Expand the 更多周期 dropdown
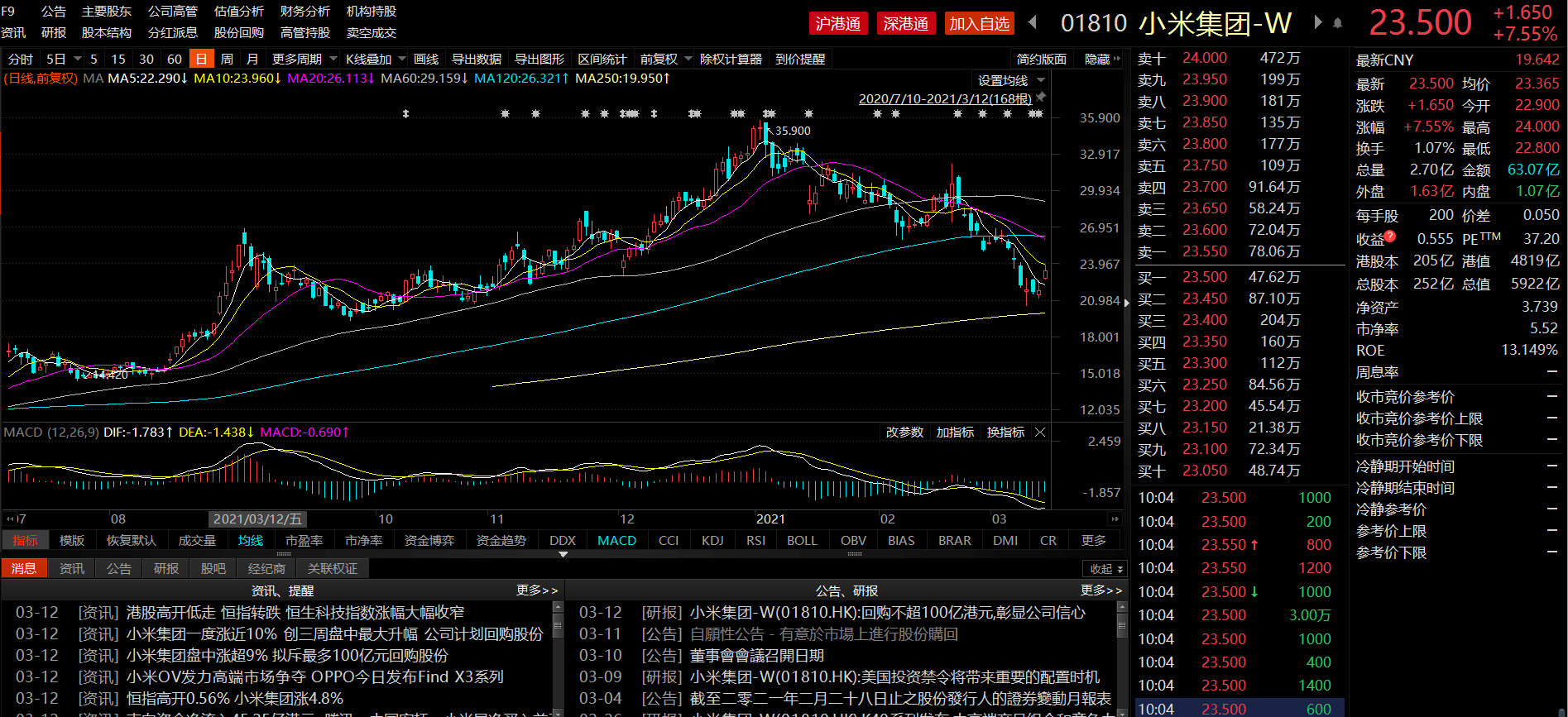The height and width of the screenshot is (717, 1568). 304,59
